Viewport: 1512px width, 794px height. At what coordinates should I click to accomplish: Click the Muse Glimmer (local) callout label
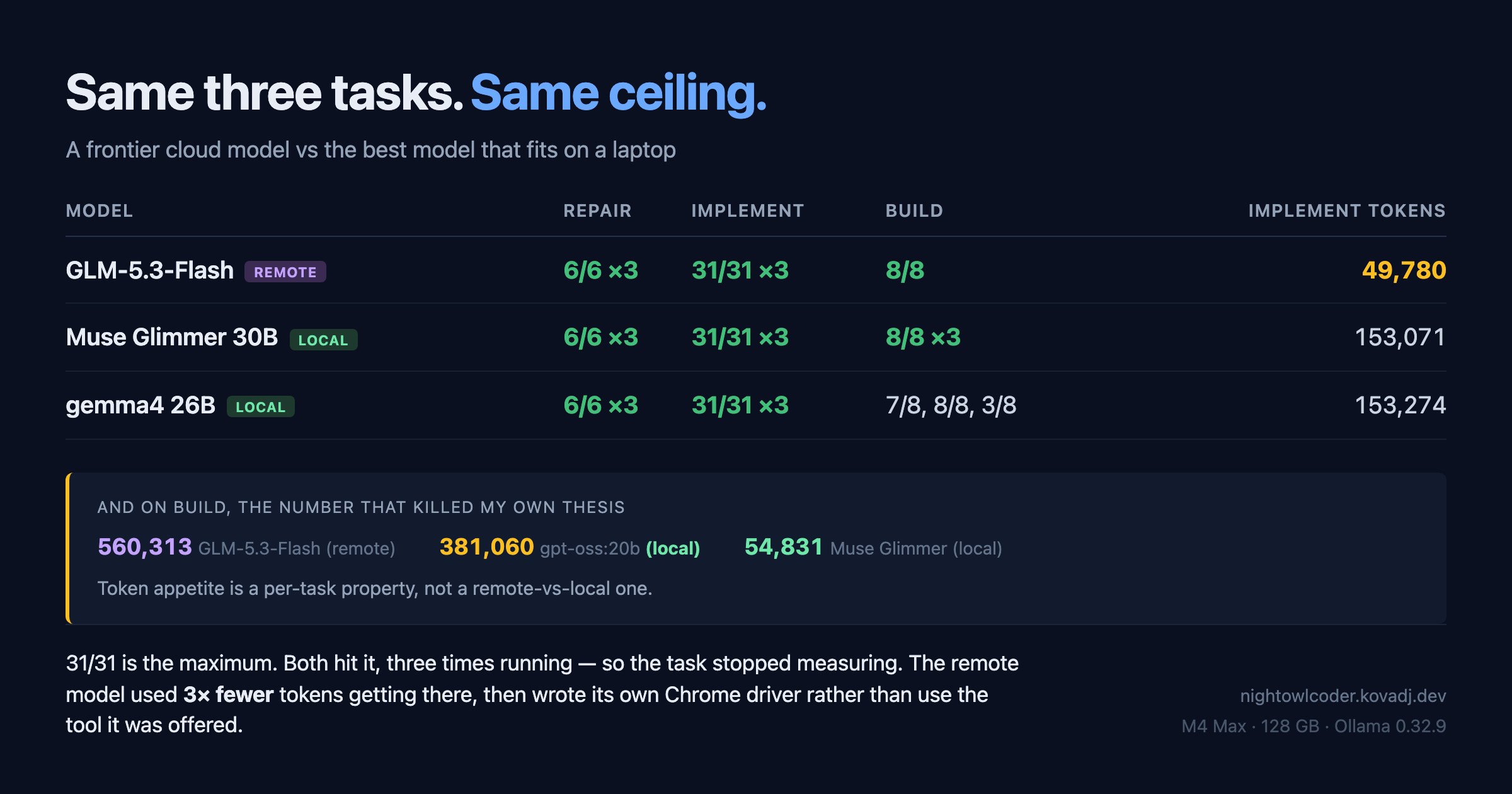pyautogui.click(x=916, y=548)
